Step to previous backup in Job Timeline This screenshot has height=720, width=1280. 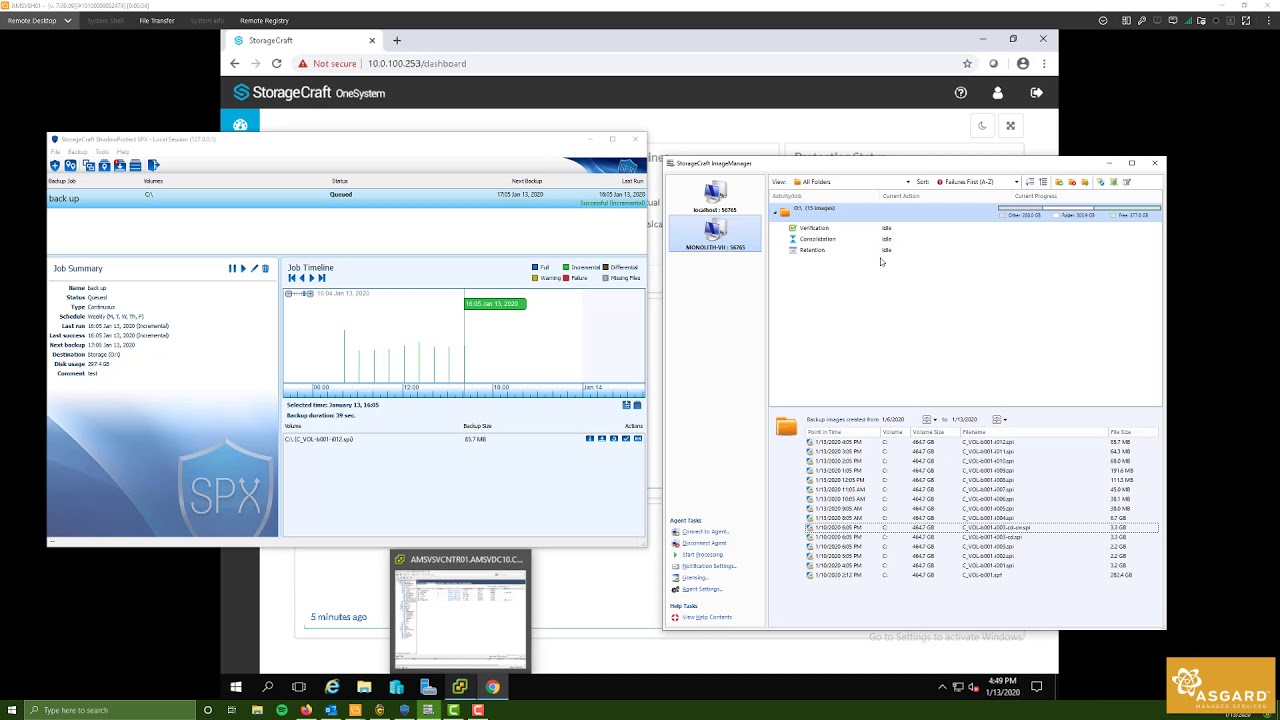coord(302,278)
